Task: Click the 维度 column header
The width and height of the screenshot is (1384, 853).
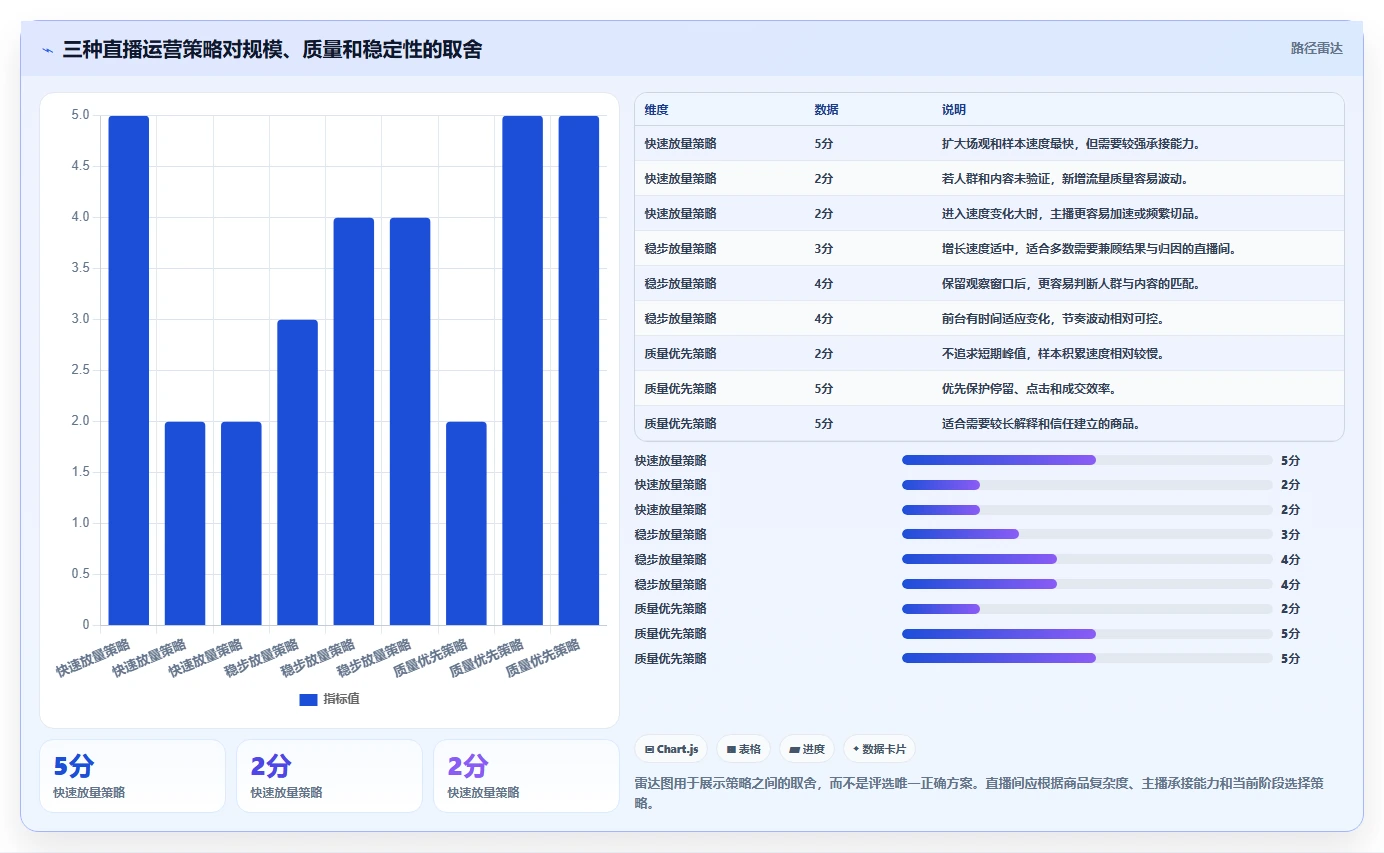Action: click(x=657, y=110)
